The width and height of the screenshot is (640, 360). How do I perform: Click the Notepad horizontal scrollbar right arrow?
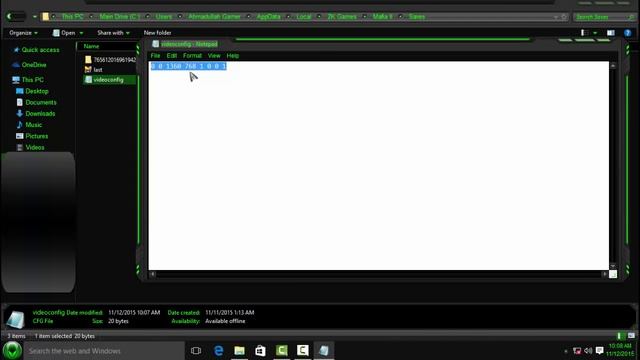pos(604,274)
